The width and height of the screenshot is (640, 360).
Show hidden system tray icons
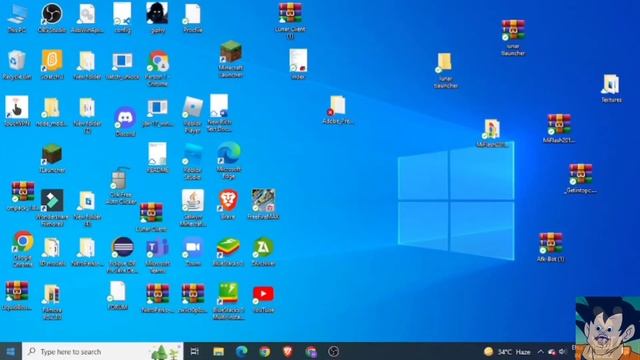(540, 351)
